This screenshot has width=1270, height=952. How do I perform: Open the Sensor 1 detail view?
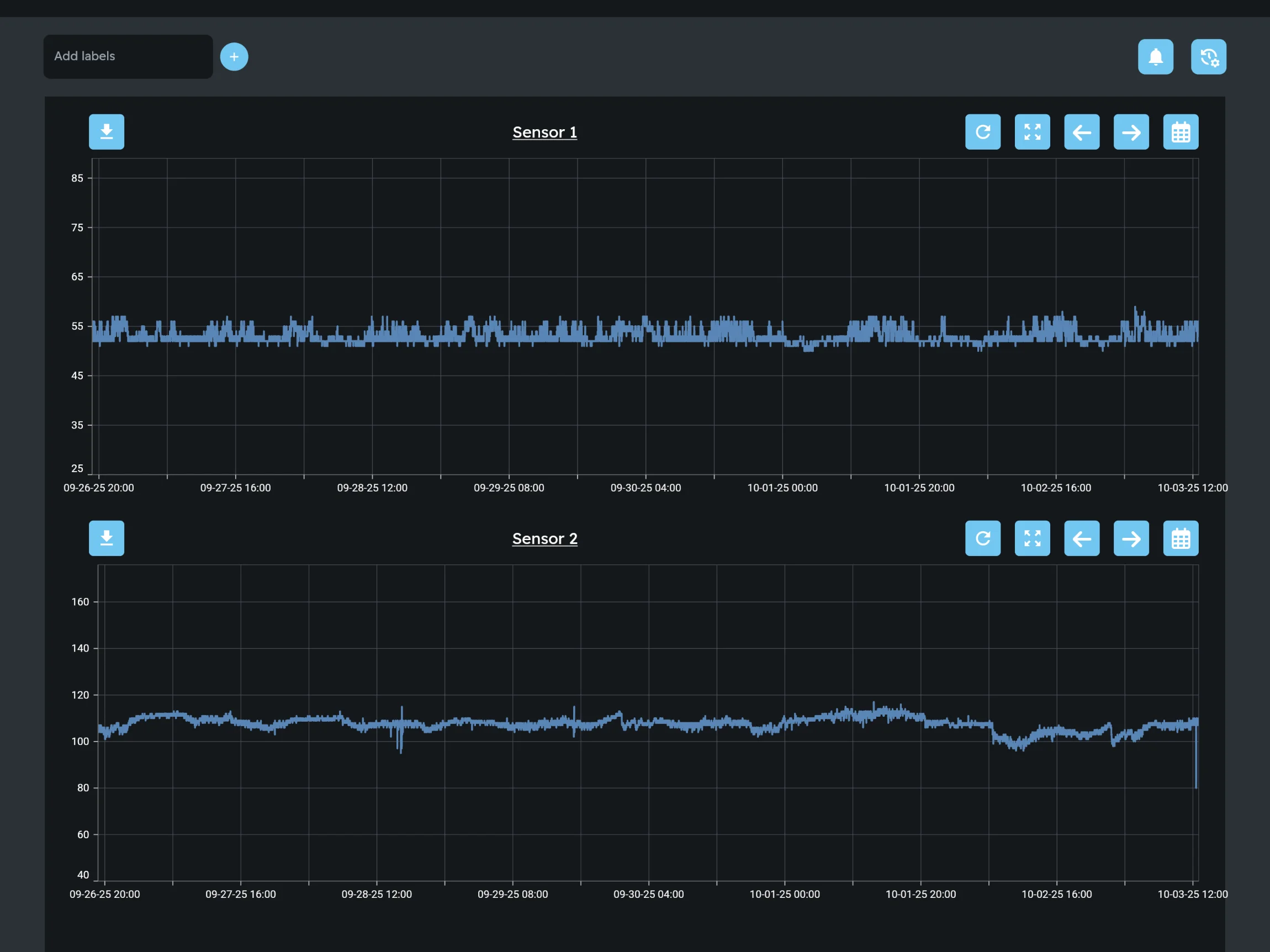point(544,132)
